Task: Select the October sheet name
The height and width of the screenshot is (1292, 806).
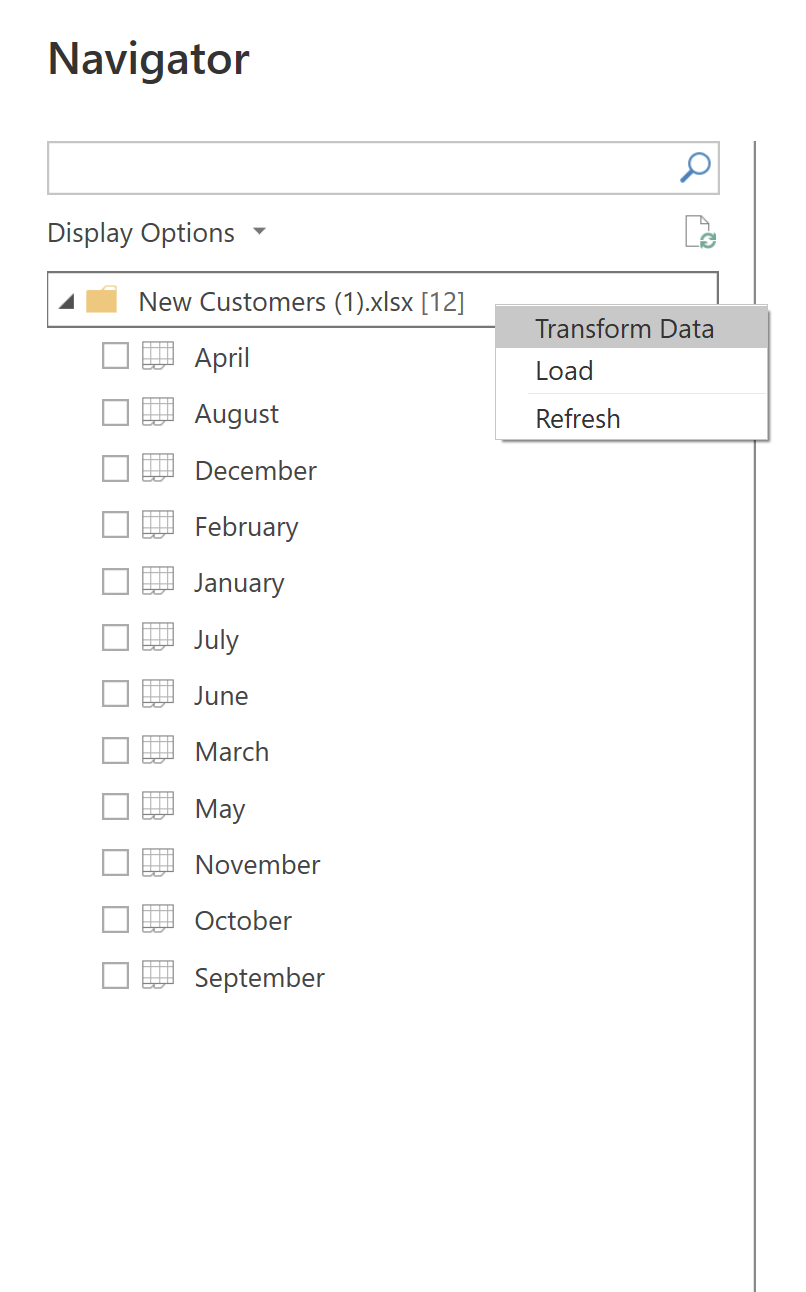Action: click(243, 921)
